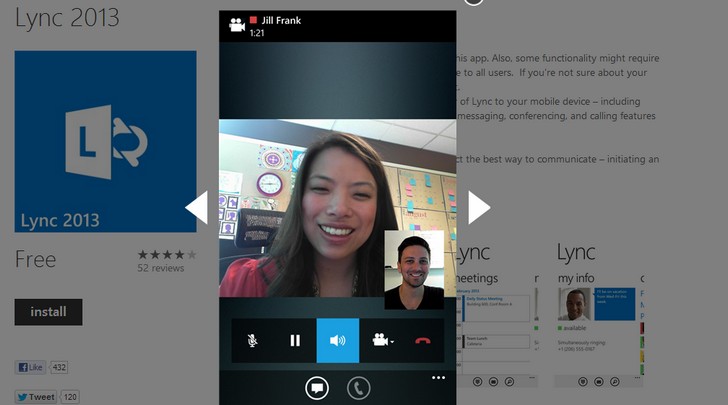Screen dimensions: 728x405
Task: Go to previous screenshot with left arrow
Action: pyautogui.click(x=197, y=207)
